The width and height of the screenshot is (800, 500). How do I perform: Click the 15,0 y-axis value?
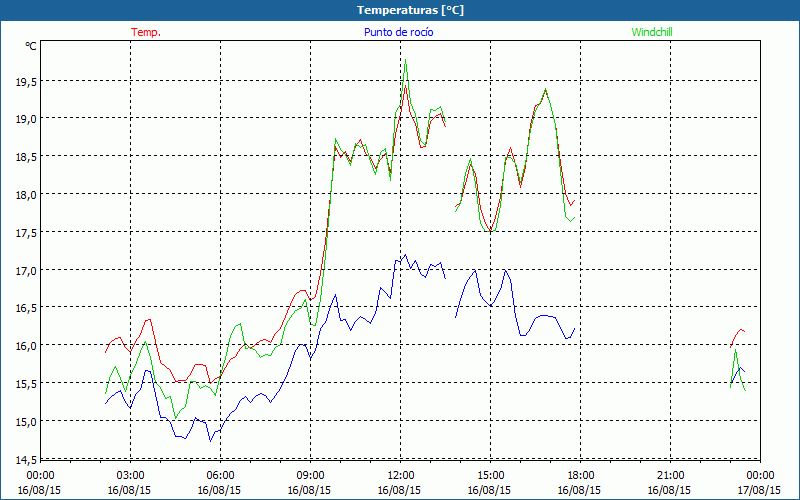click(25, 421)
